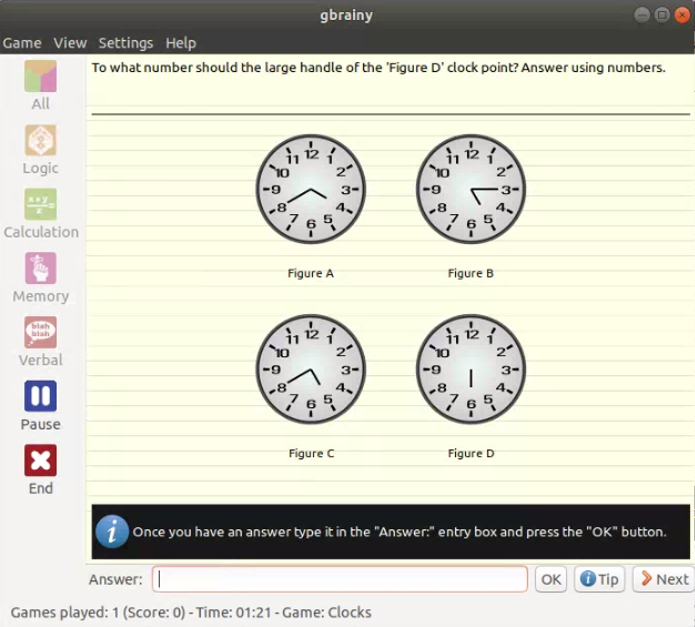This screenshot has width=695, height=627.
Task: Start a Calculation game from the sidebar
Action: tap(40, 205)
